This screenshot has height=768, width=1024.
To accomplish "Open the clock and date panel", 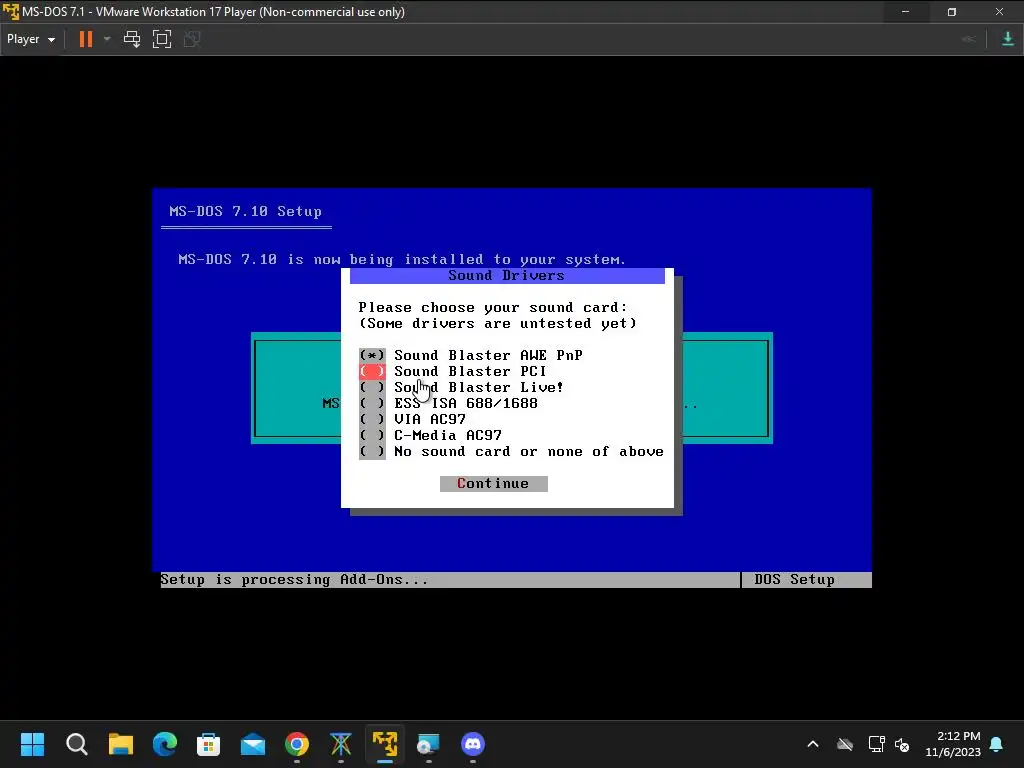I will [x=953, y=744].
